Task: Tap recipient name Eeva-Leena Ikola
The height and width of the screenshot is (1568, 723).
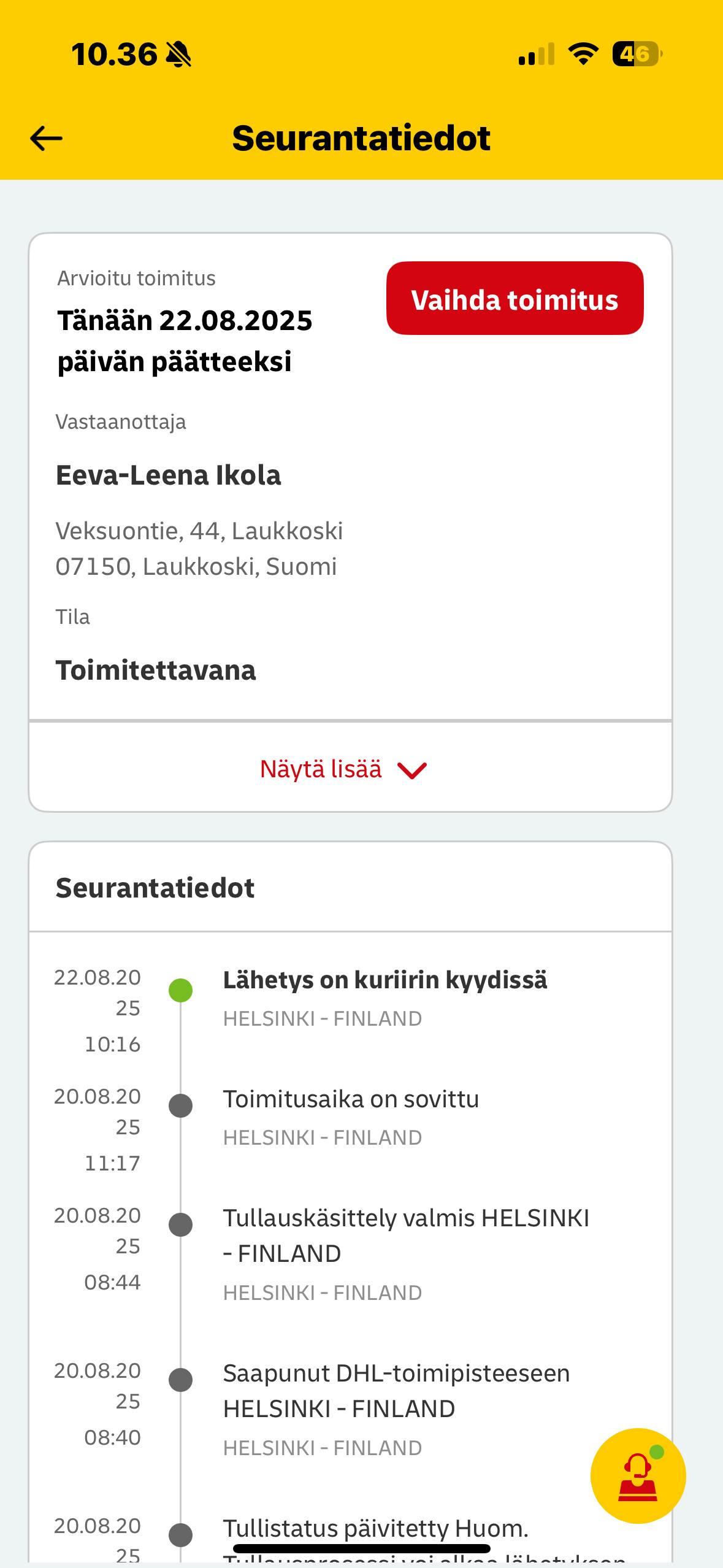Action: pos(169,475)
